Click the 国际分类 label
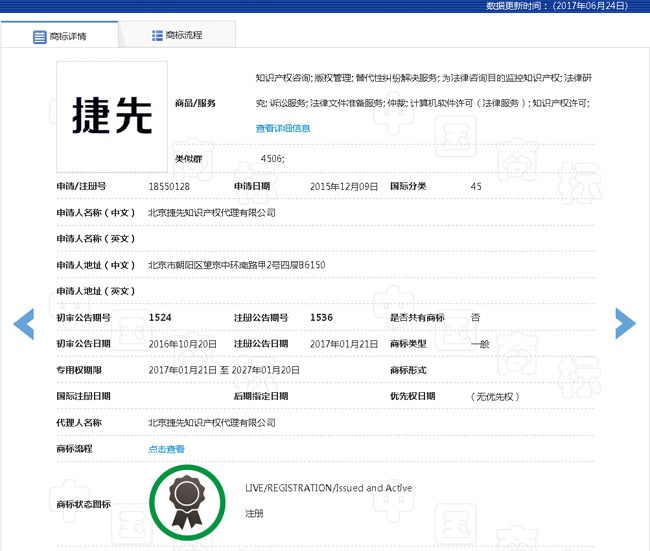The height and width of the screenshot is (551, 650). pyautogui.click(x=408, y=187)
